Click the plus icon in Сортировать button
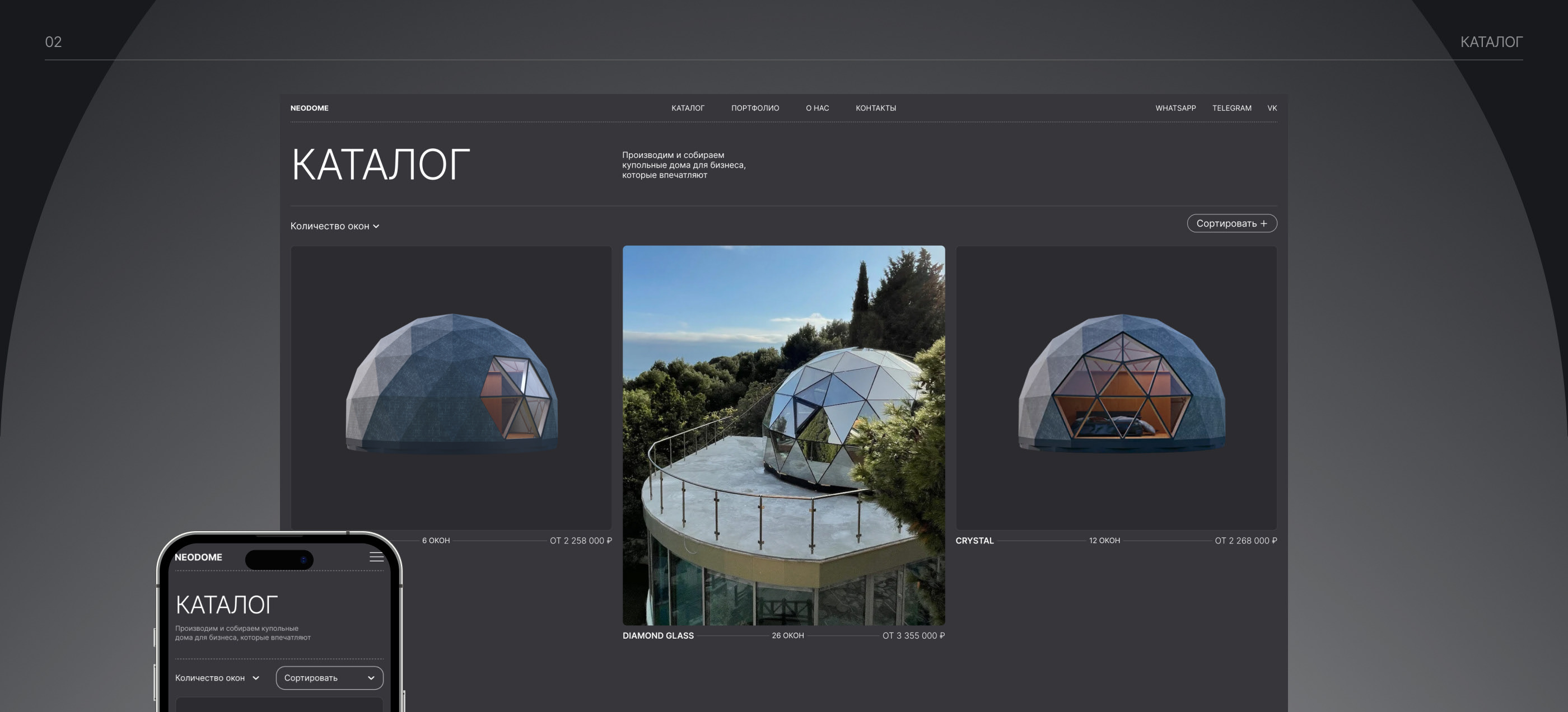The height and width of the screenshot is (712, 1568). [x=1264, y=223]
